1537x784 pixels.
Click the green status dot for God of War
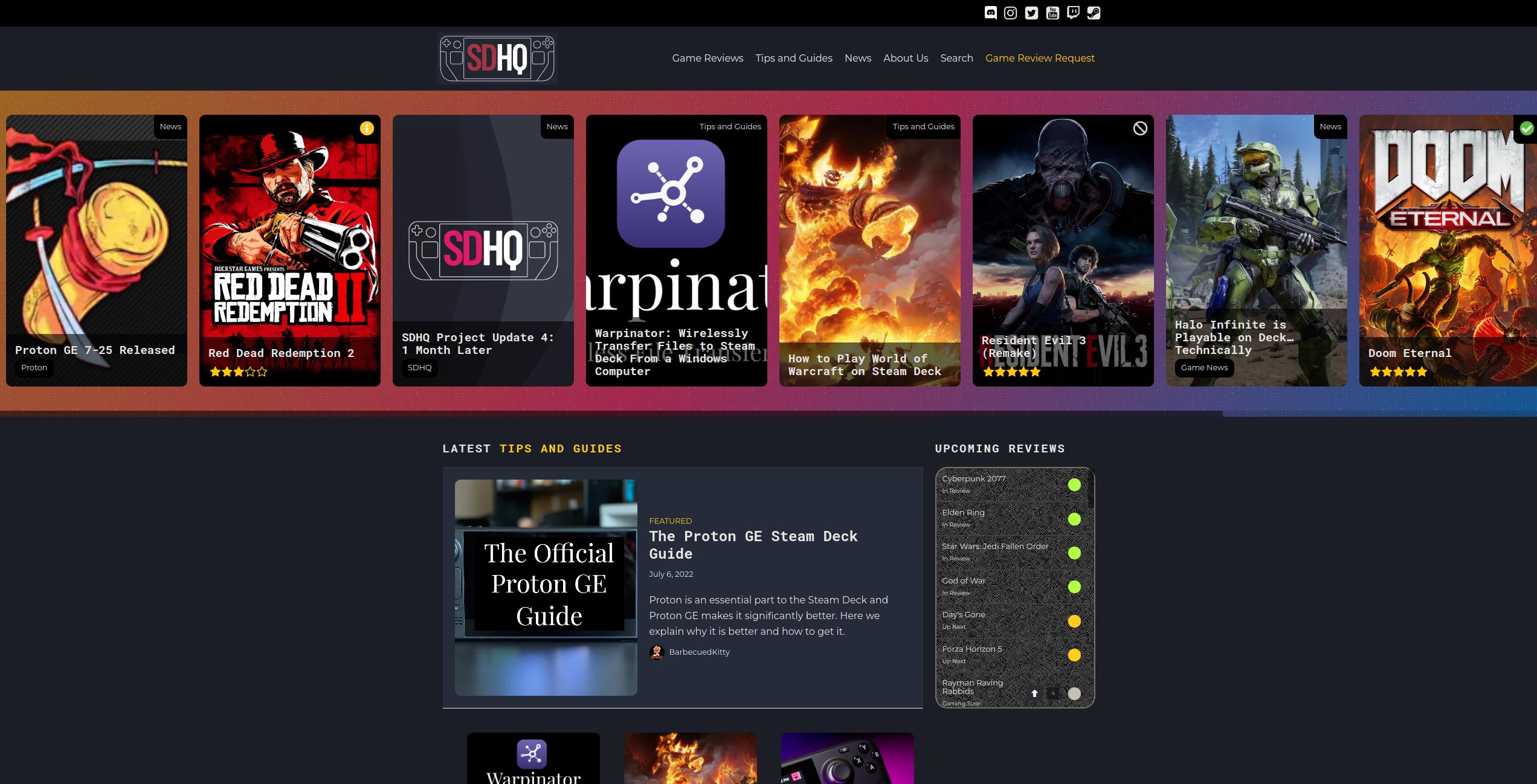[1074, 586]
